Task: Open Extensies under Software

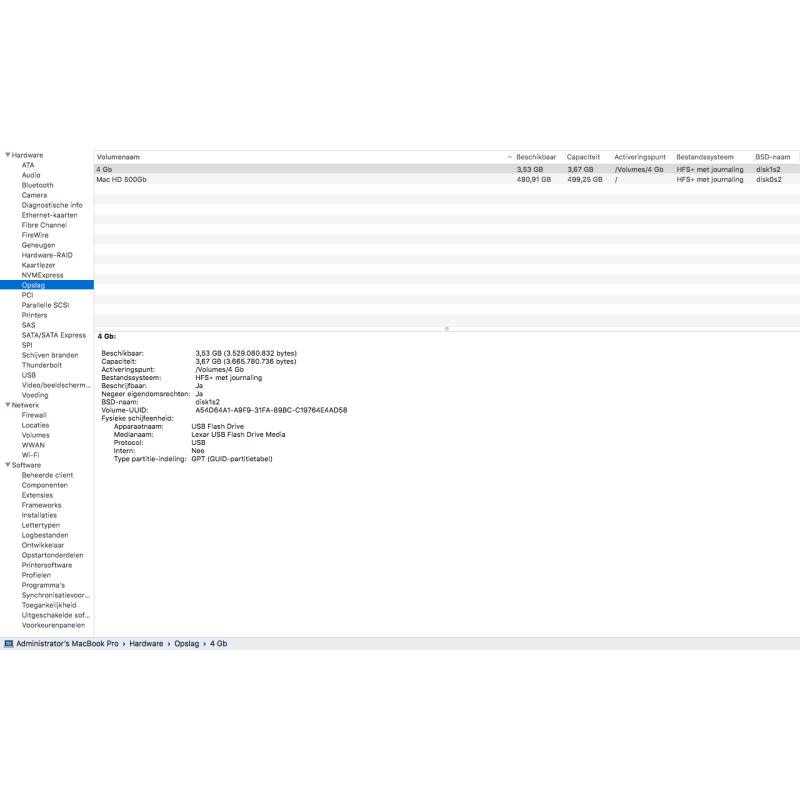Action: tap(37, 495)
